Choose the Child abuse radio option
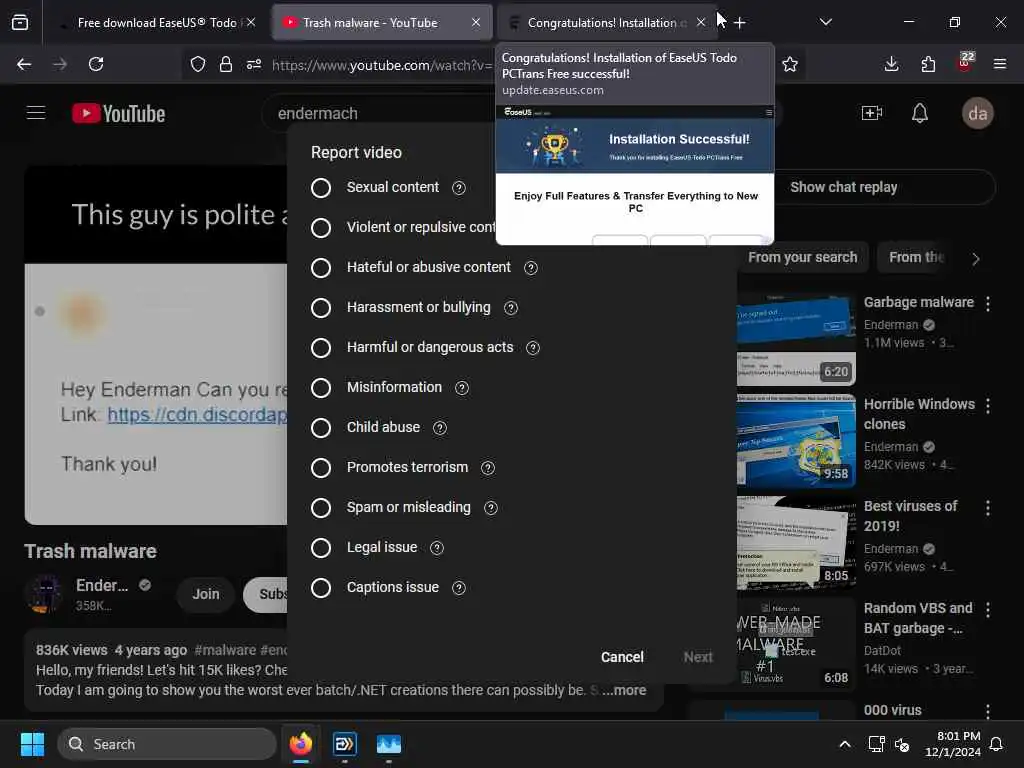 (321, 428)
